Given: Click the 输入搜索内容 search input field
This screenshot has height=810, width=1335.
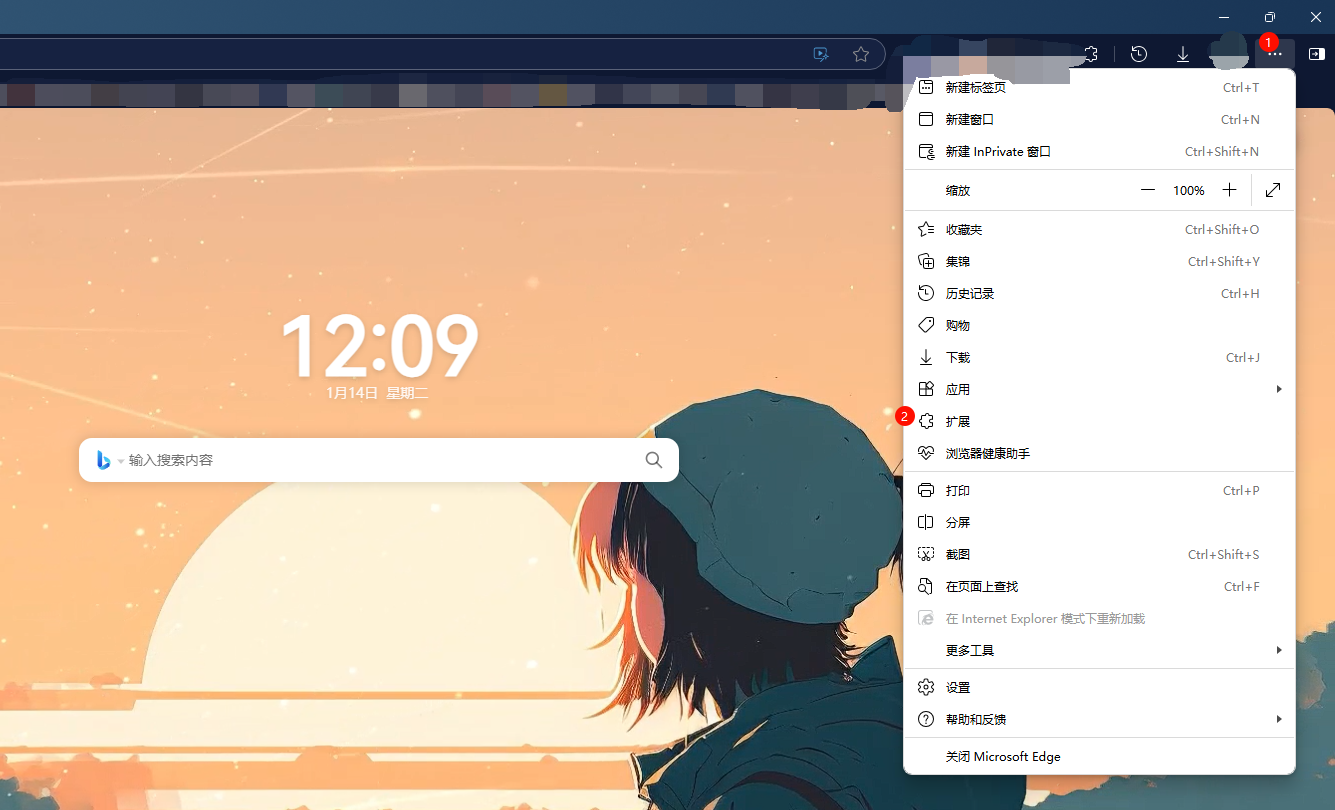Looking at the screenshot, I should [x=380, y=460].
